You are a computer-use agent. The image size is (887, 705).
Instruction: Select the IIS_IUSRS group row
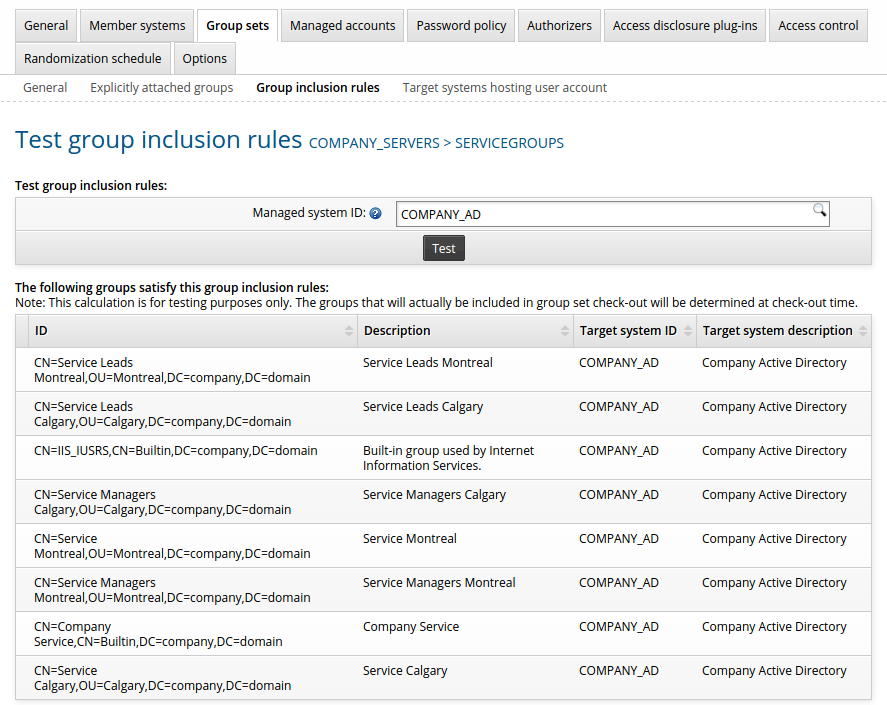click(176, 451)
